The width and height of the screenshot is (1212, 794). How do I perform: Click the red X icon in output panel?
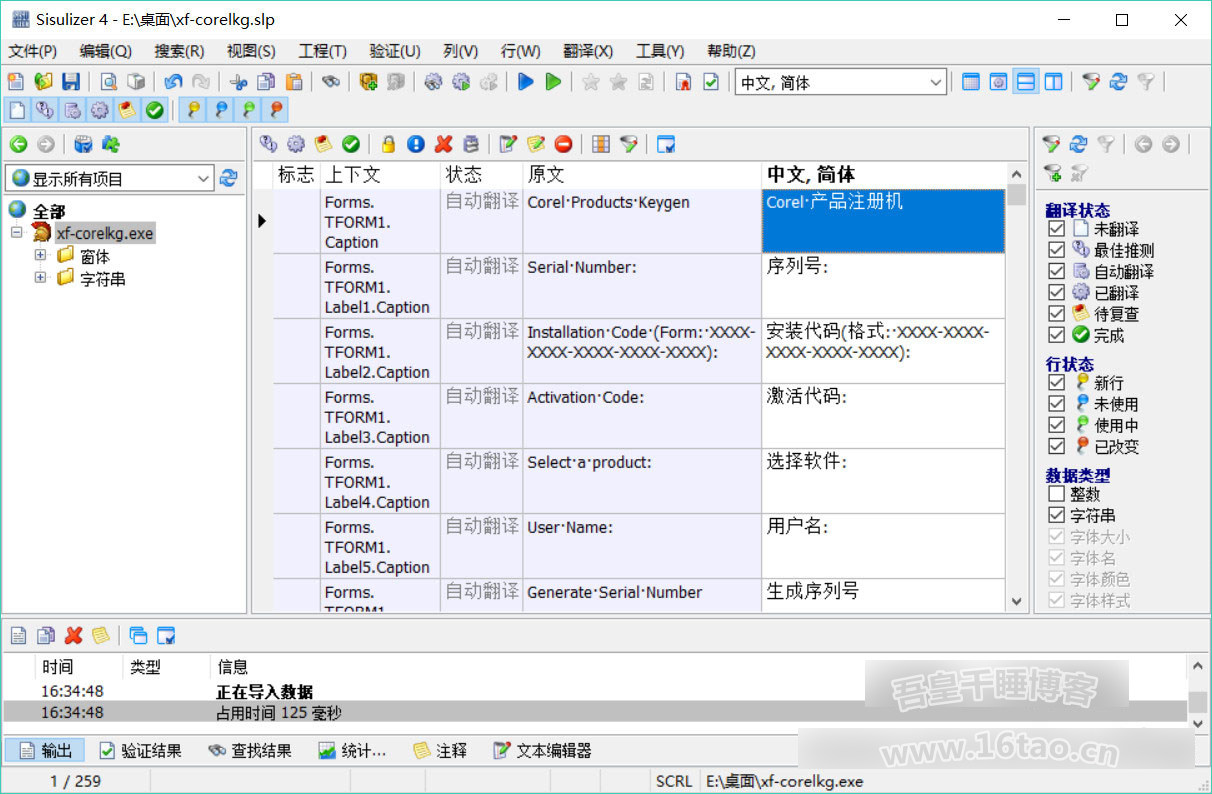(x=73, y=635)
